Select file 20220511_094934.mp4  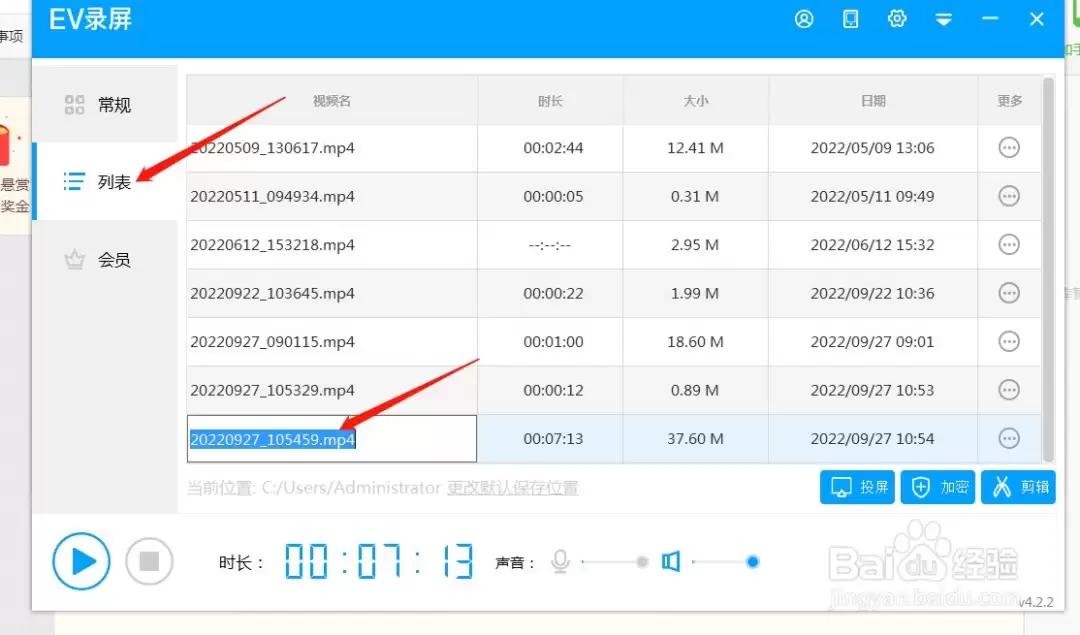[272, 196]
